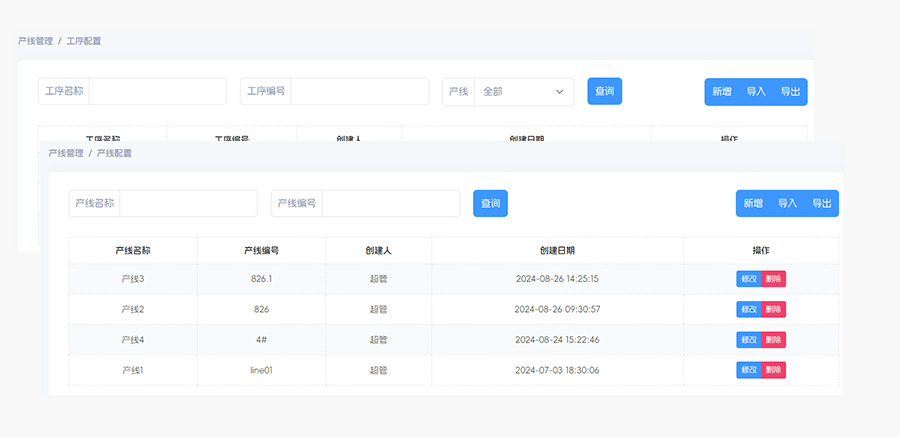Screen dimensions: 900x437
Task: Click 导出 in the 产线配置 panel
Action: [822, 204]
